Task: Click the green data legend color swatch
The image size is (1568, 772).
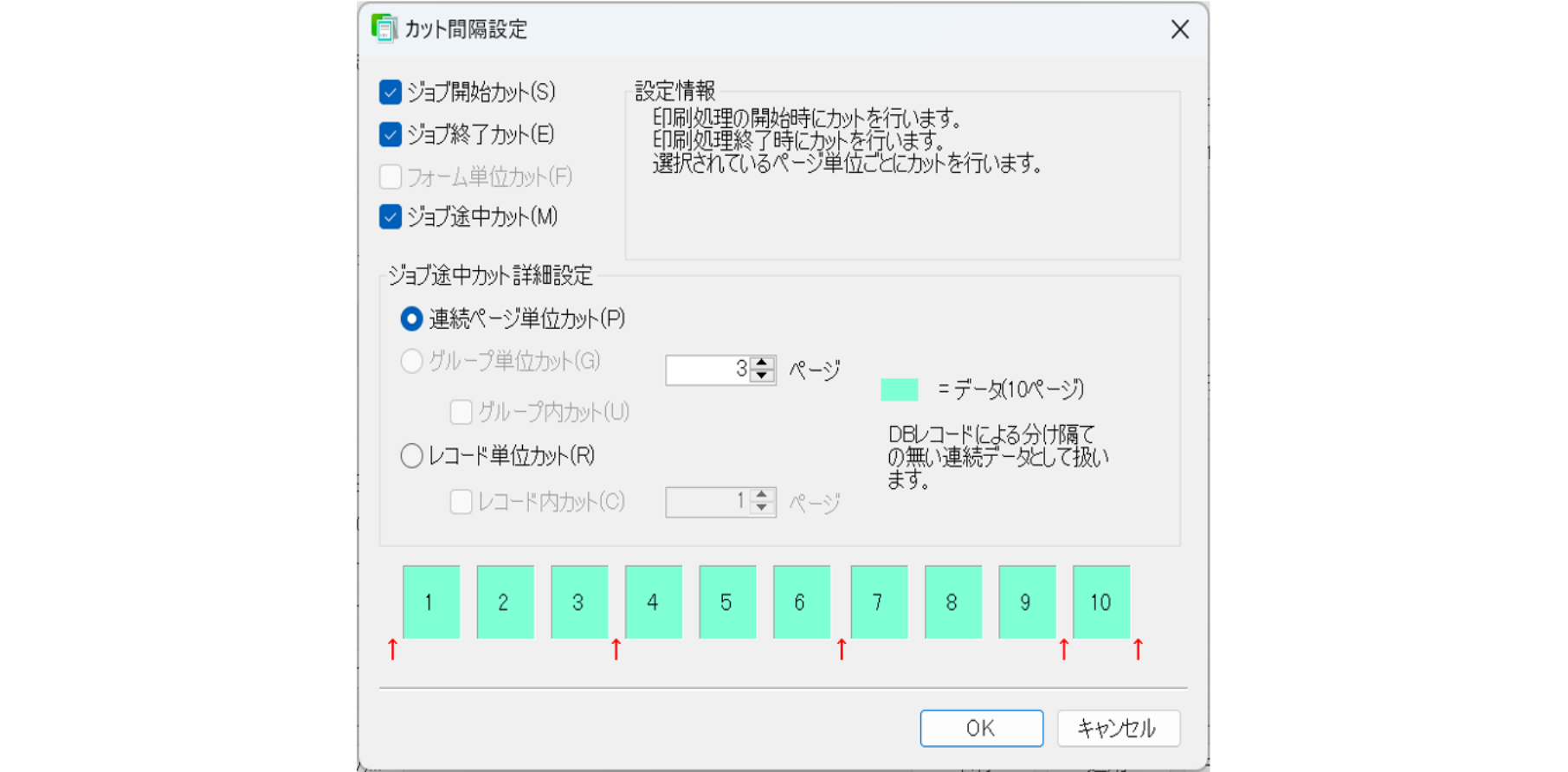Action: (899, 389)
